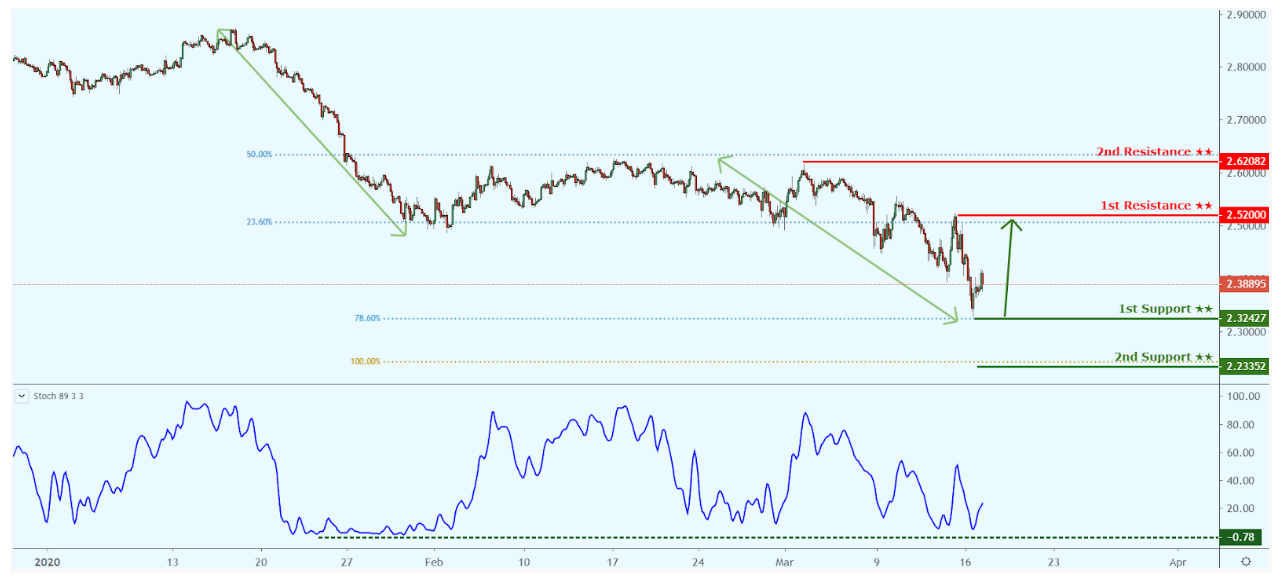Select the 2.38895 current price label
1284x579 pixels.
[x=1245, y=283]
